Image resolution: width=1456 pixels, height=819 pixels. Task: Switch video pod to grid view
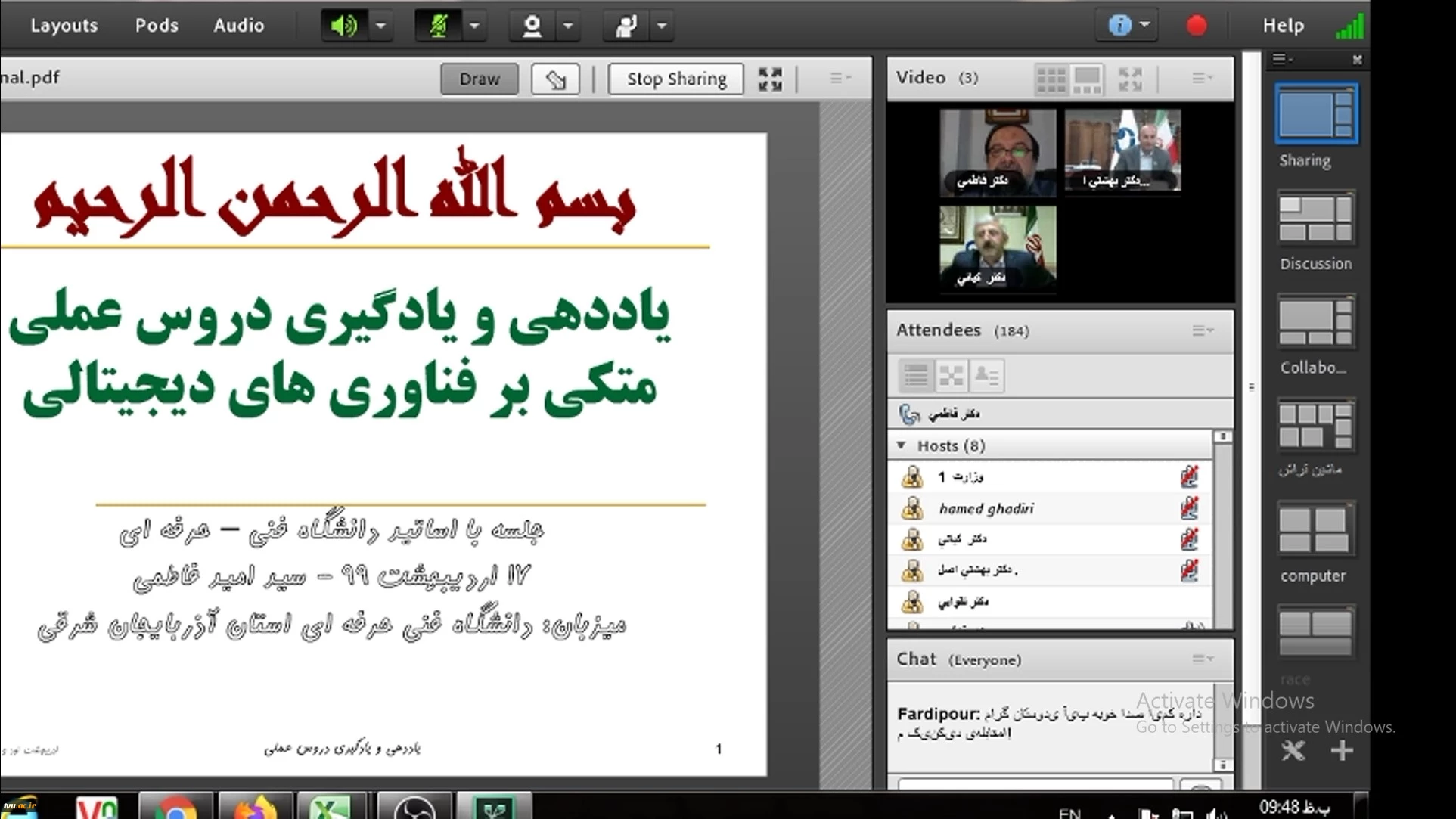[1051, 79]
